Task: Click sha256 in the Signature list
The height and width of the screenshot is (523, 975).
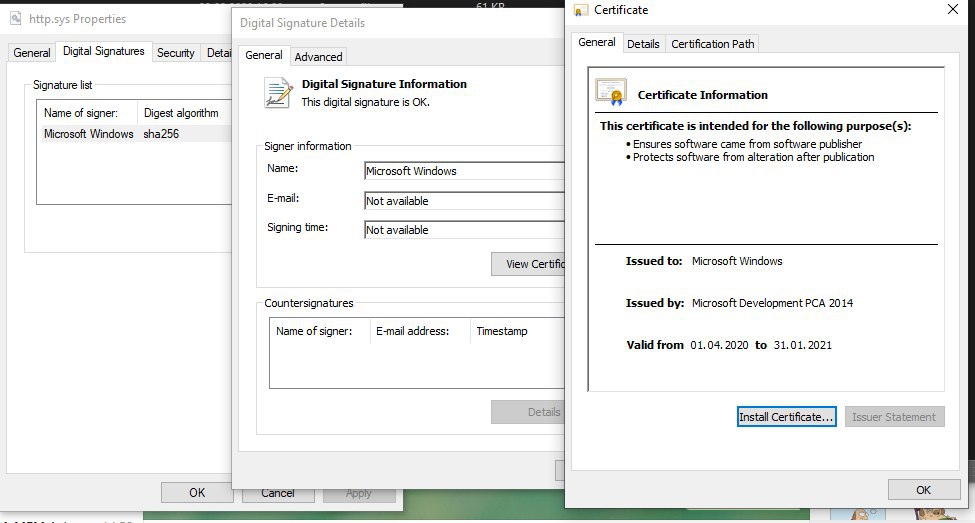Action: tap(161, 134)
